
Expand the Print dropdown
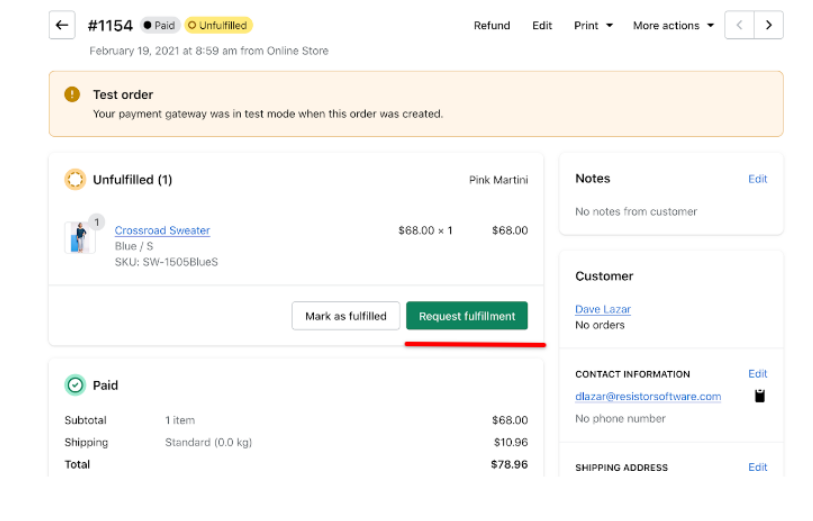593,26
